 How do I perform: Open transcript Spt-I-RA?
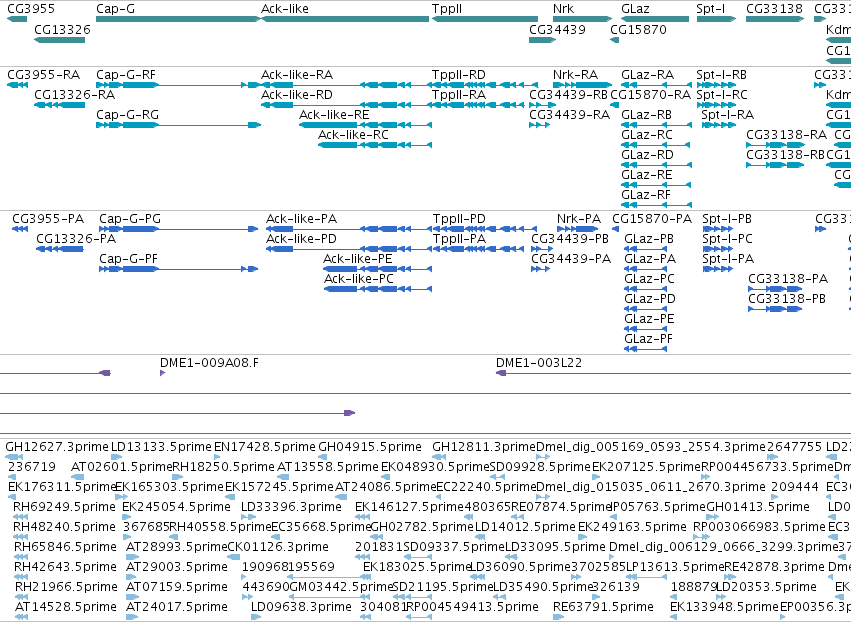click(719, 125)
